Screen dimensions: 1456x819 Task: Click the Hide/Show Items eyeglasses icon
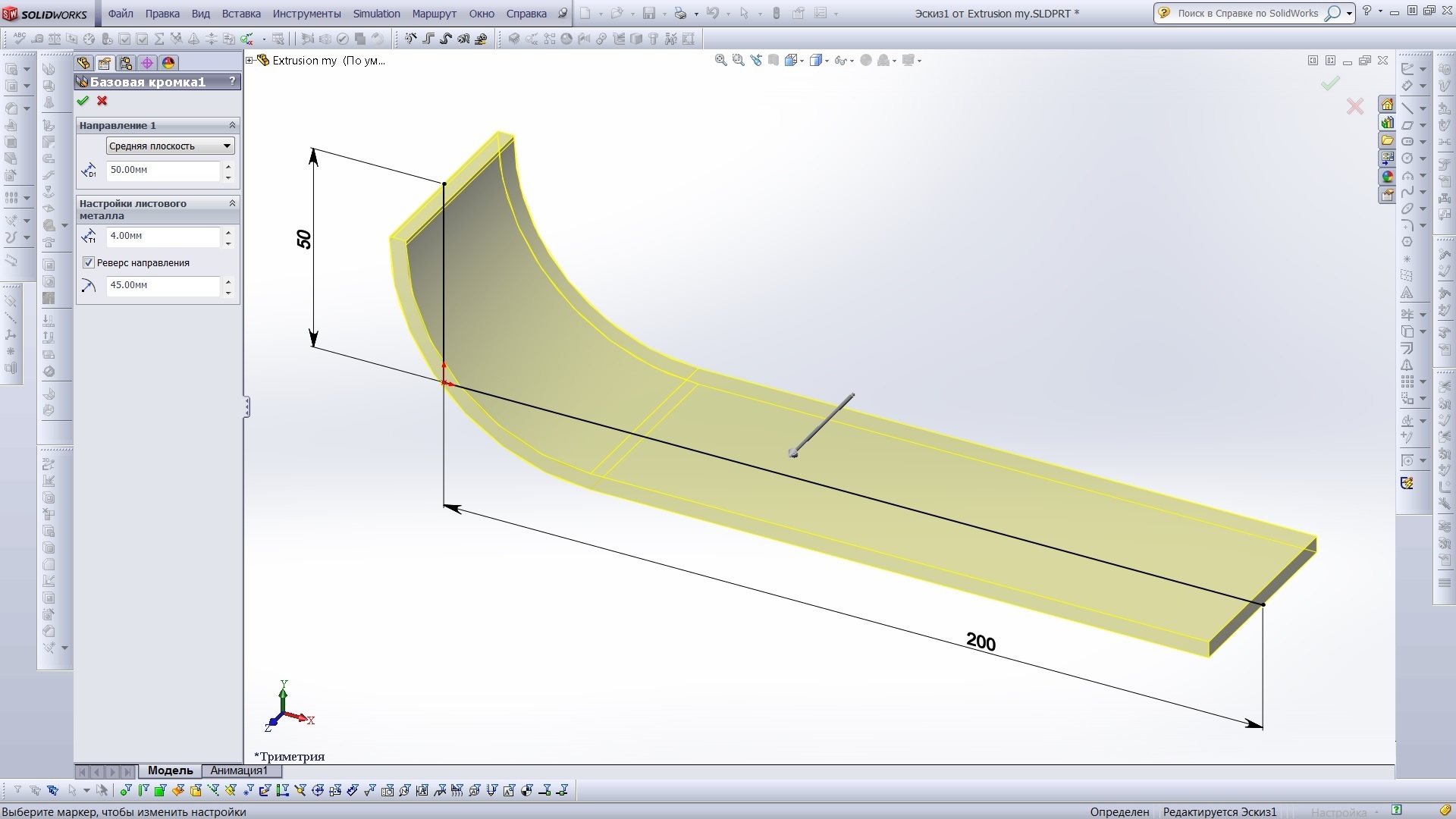[x=842, y=60]
